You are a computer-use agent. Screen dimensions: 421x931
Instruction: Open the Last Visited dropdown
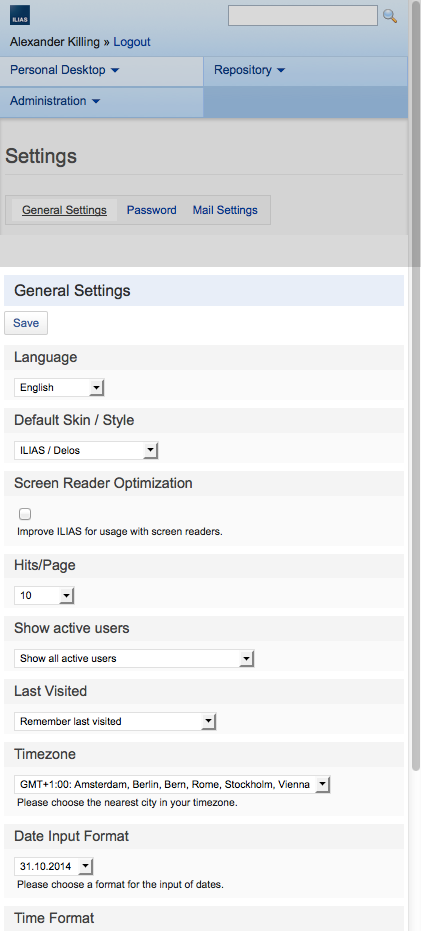point(115,721)
